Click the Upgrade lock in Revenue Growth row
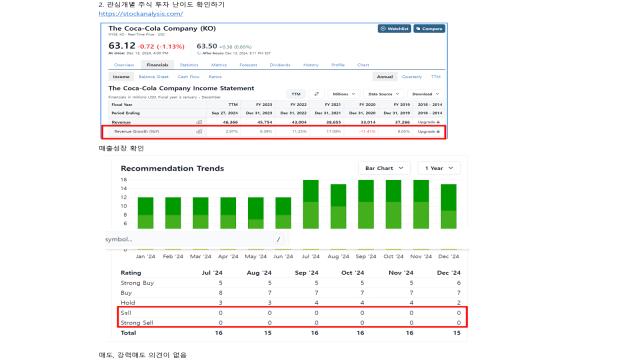The height and width of the screenshot is (360, 640). click(x=429, y=131)
